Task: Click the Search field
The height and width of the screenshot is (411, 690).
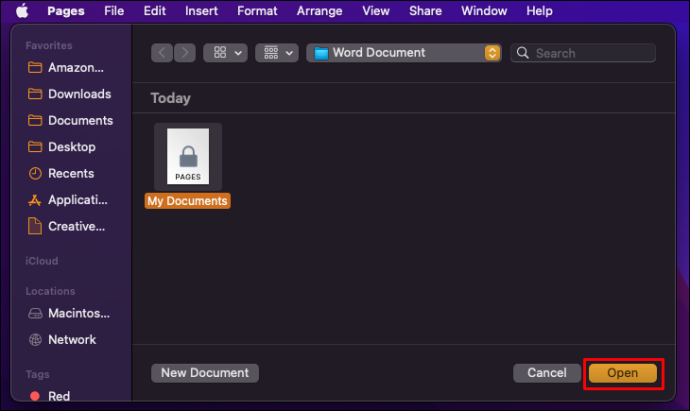Action: click(583, 53)
